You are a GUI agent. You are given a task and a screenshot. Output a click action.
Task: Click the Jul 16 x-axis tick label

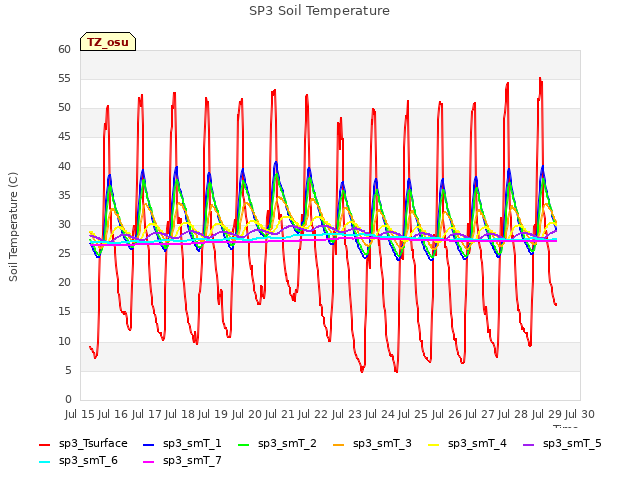[x=113, y=414]
